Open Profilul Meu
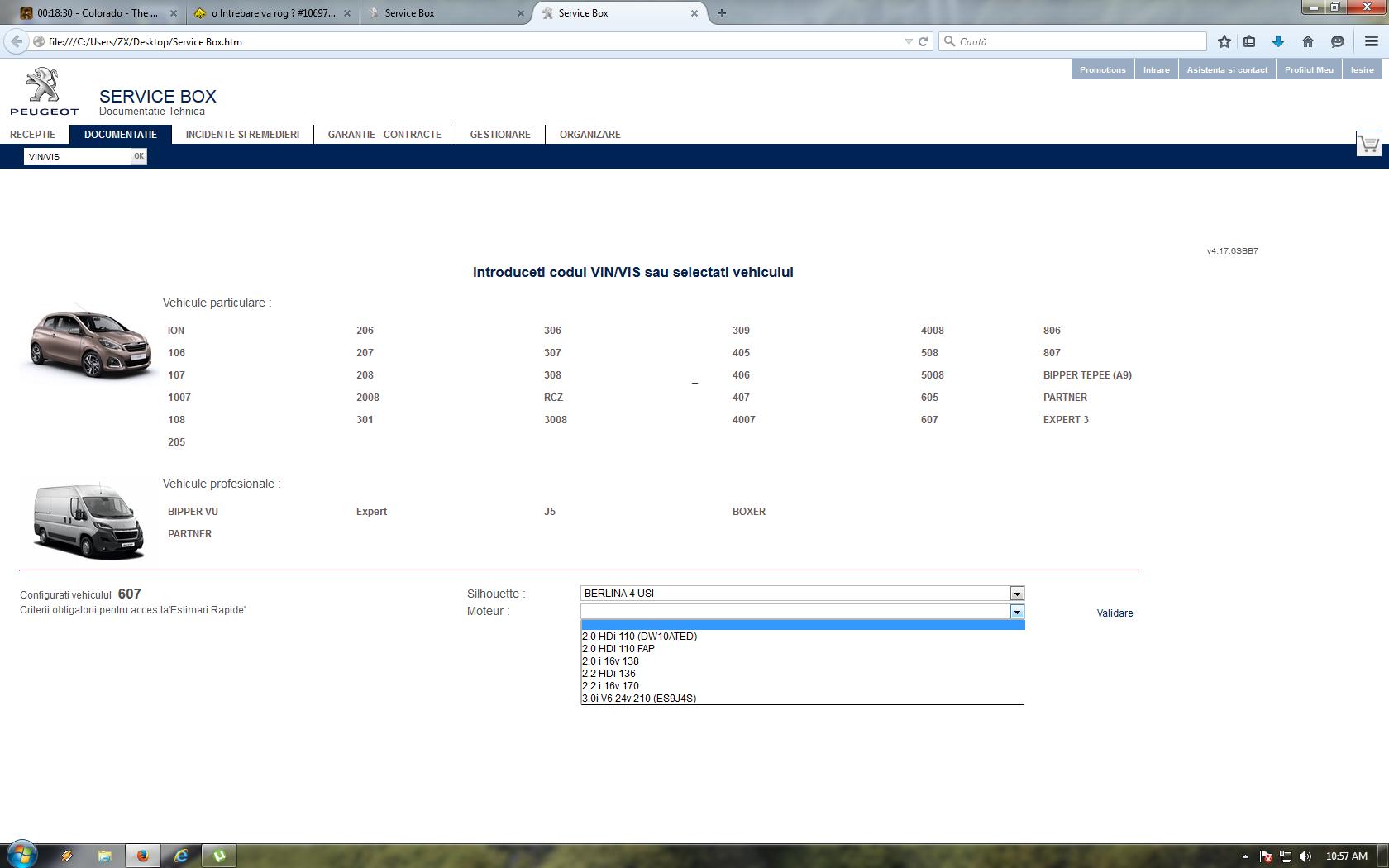The width and height of the screenshot is (1389, 868). (x=1309, y=69)
